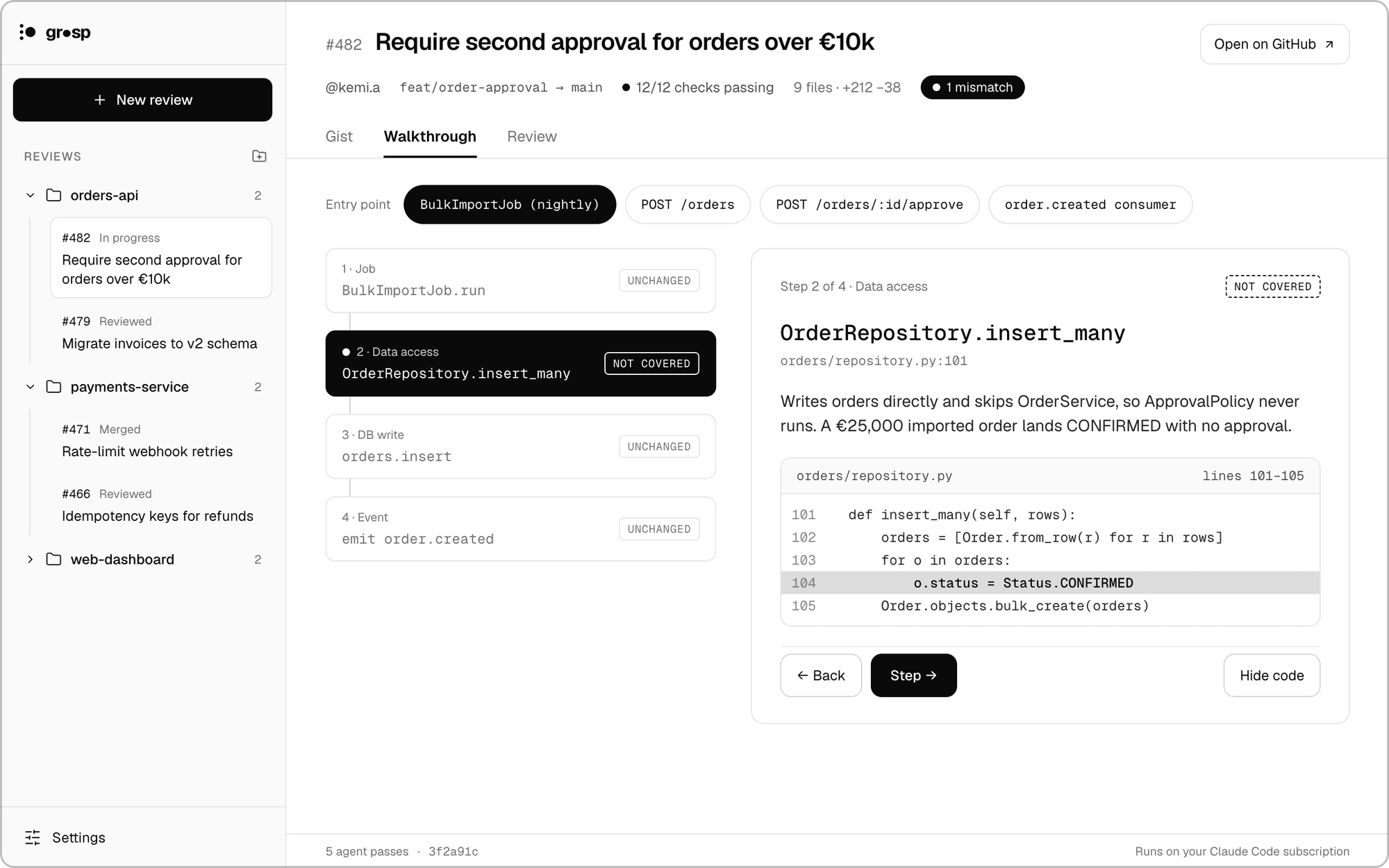Screen dimensions: 1389x868
Task: Switch to the Gist tab
Action: point(339,137)
